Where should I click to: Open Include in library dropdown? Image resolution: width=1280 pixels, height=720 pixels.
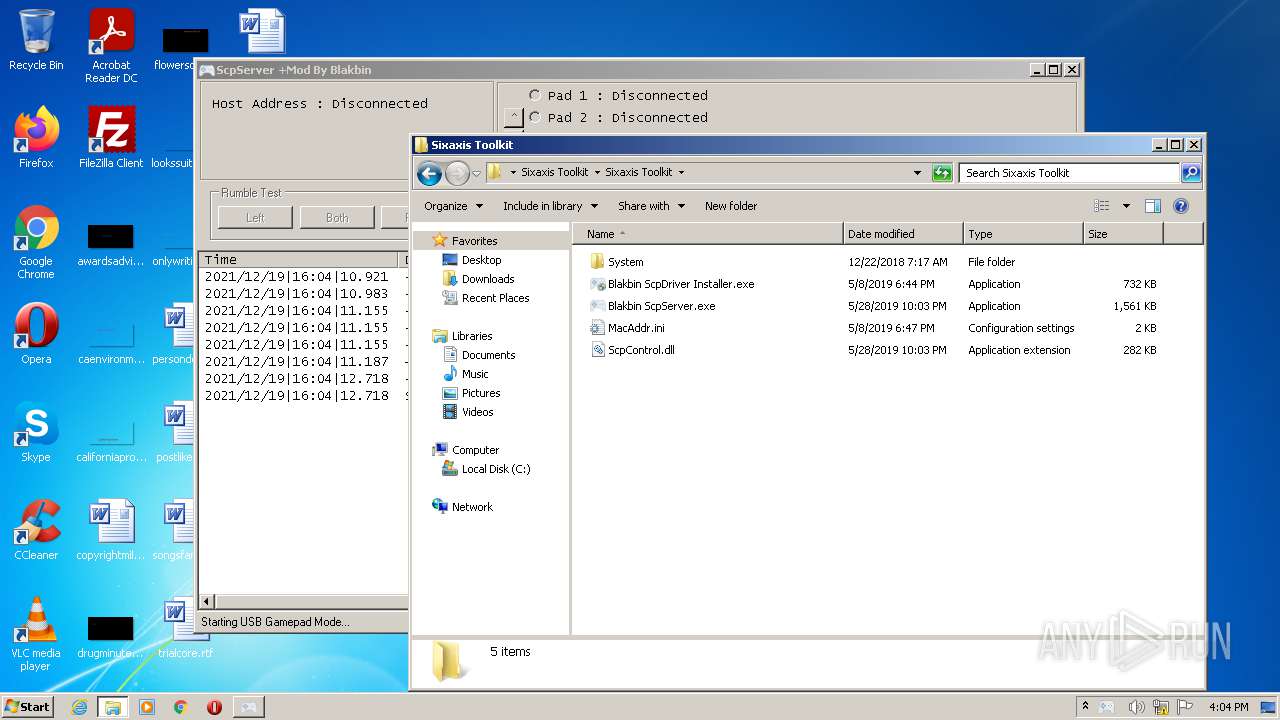pyautogui.click(x=550, y=206)
